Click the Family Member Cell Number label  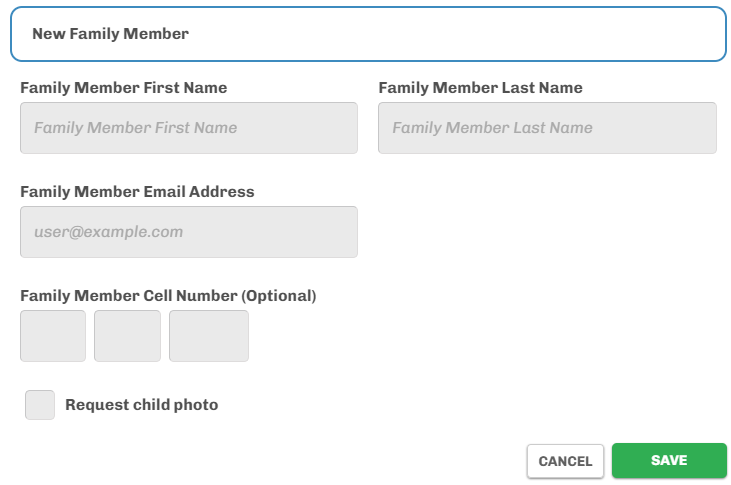click(128, 296)
